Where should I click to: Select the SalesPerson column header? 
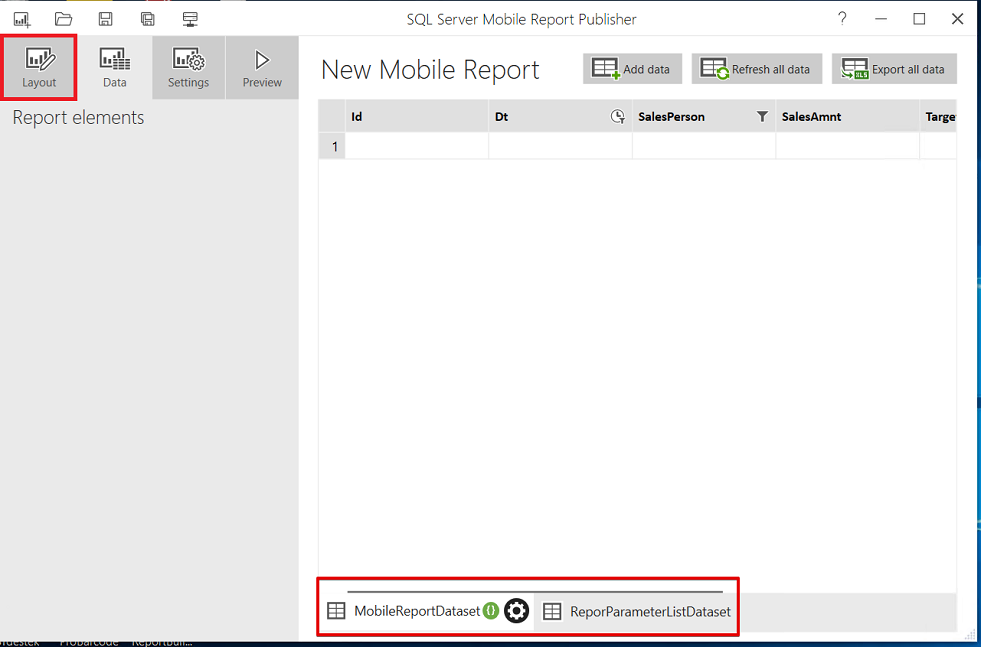click(x=704, y=116)
